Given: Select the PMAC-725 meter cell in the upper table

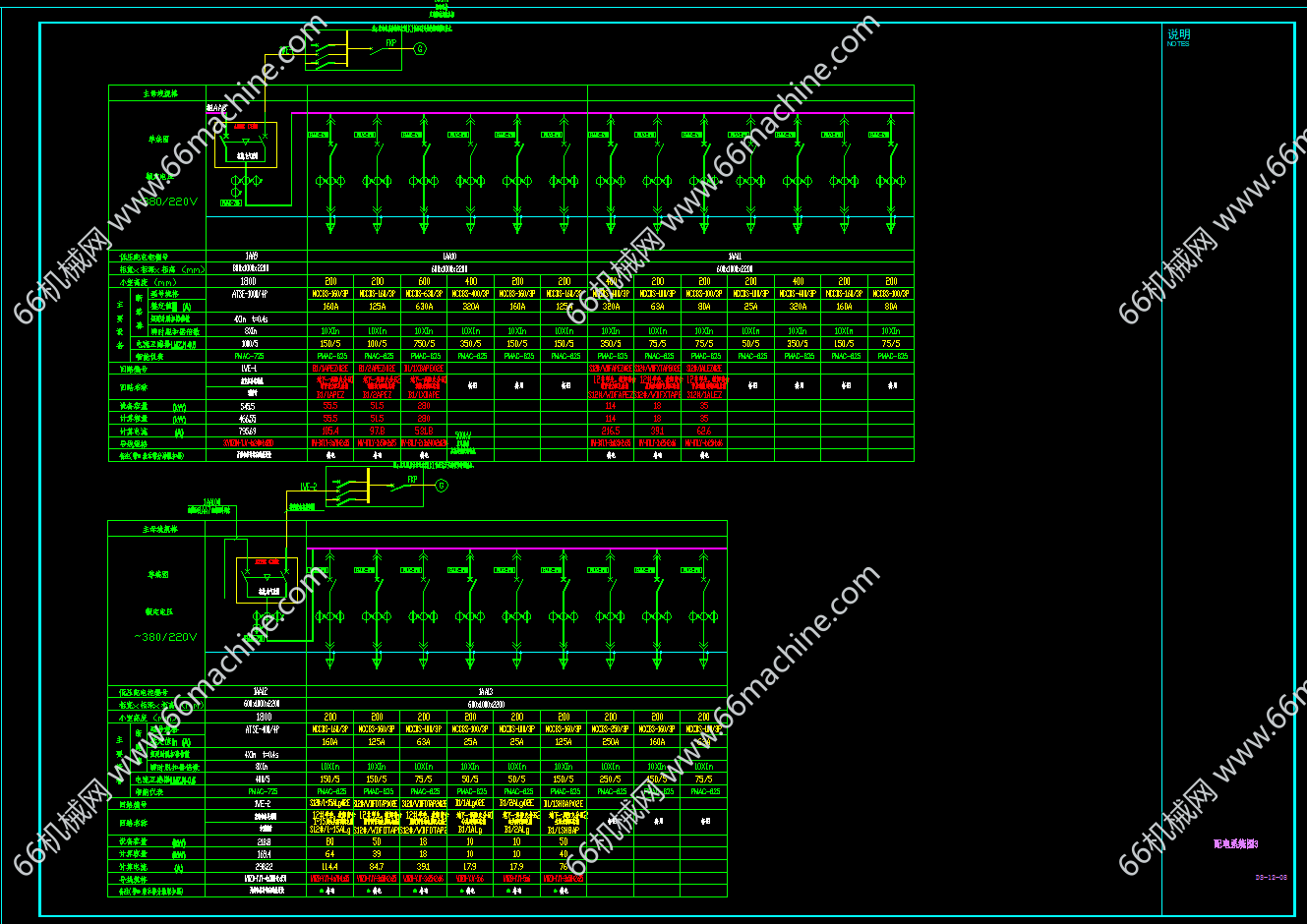Looking at the screenshot, I should click(x=250, y=356).
